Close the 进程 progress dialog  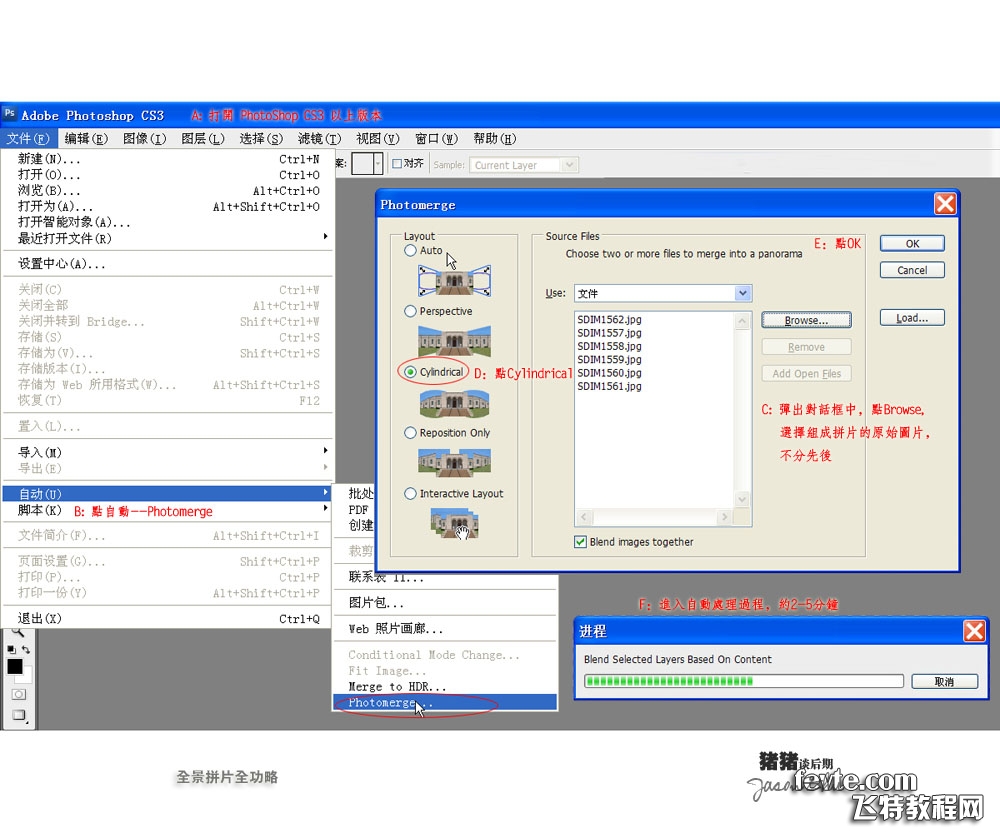[974, 631]
